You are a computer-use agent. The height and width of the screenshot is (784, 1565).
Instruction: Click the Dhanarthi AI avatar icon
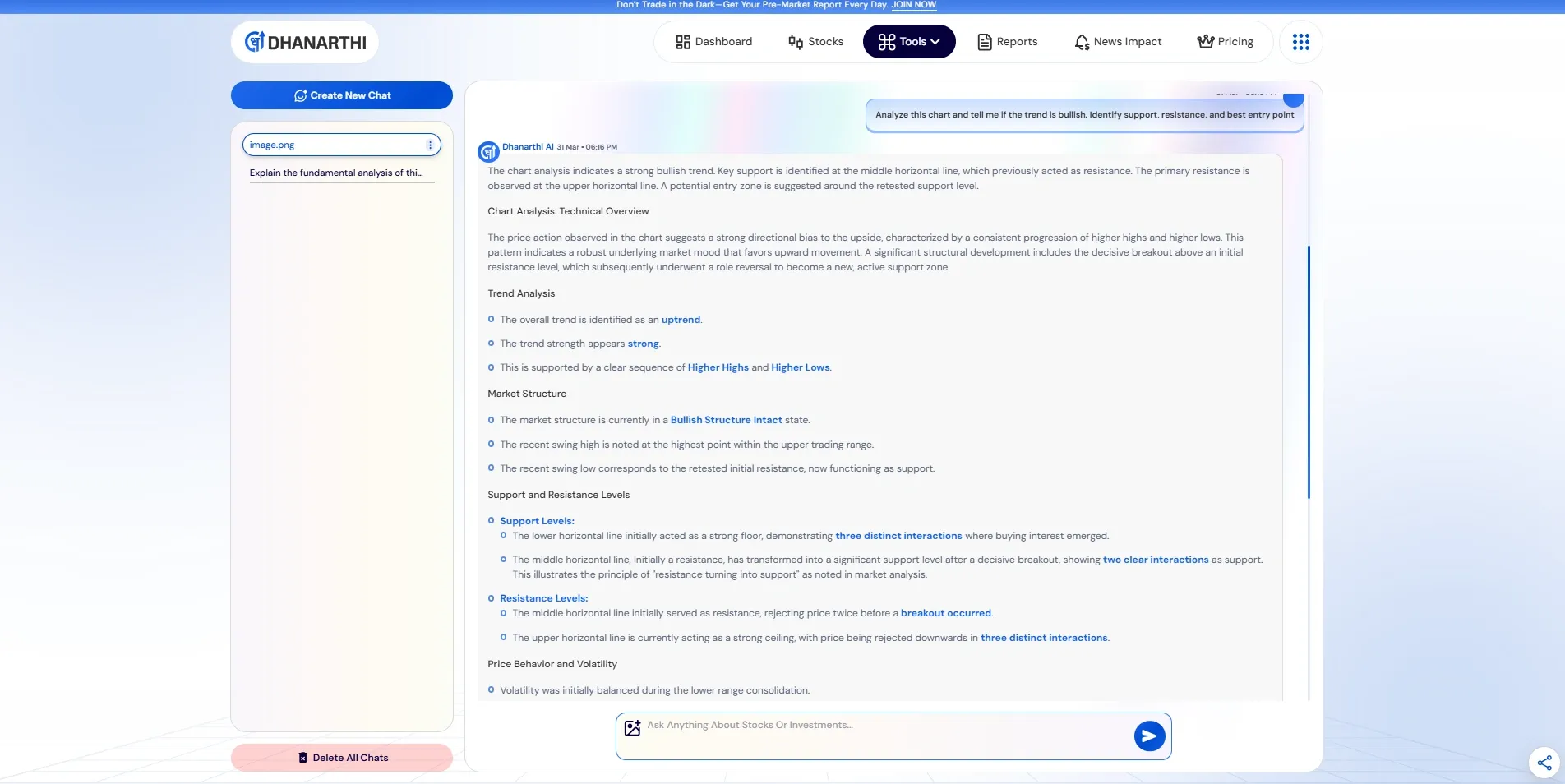pyautogui.click(x=488, y=152)
